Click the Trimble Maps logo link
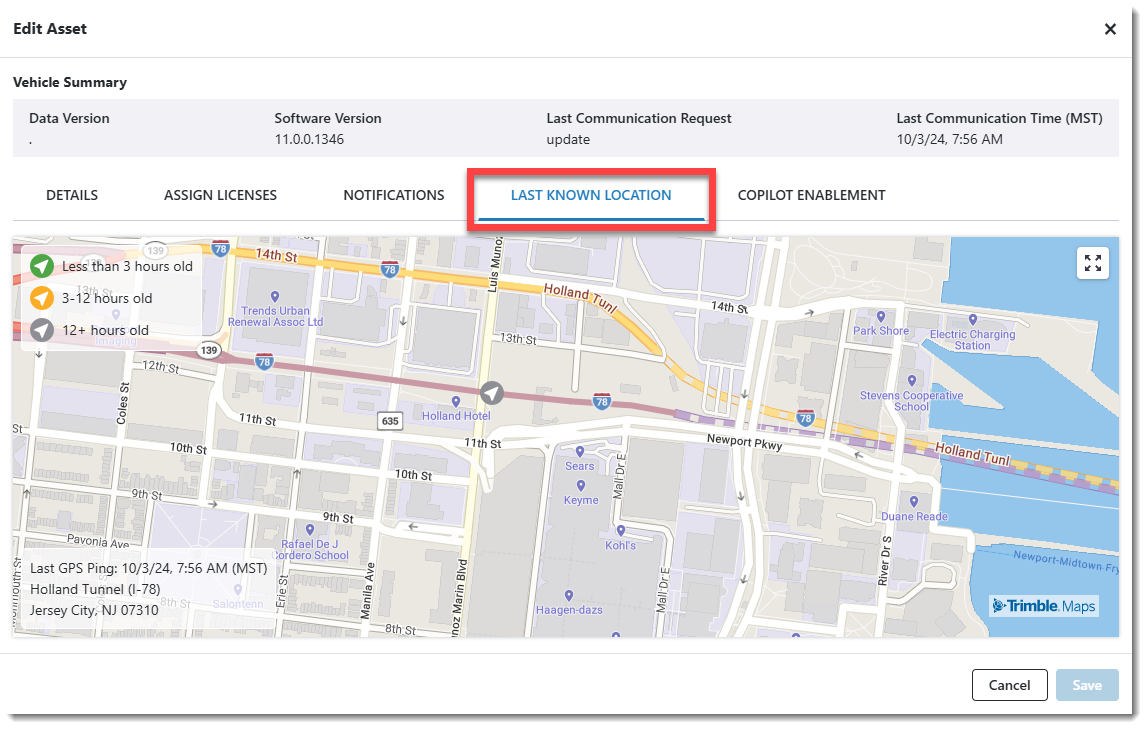This screenshot has height=729, width=1147. pos(1044,606)
